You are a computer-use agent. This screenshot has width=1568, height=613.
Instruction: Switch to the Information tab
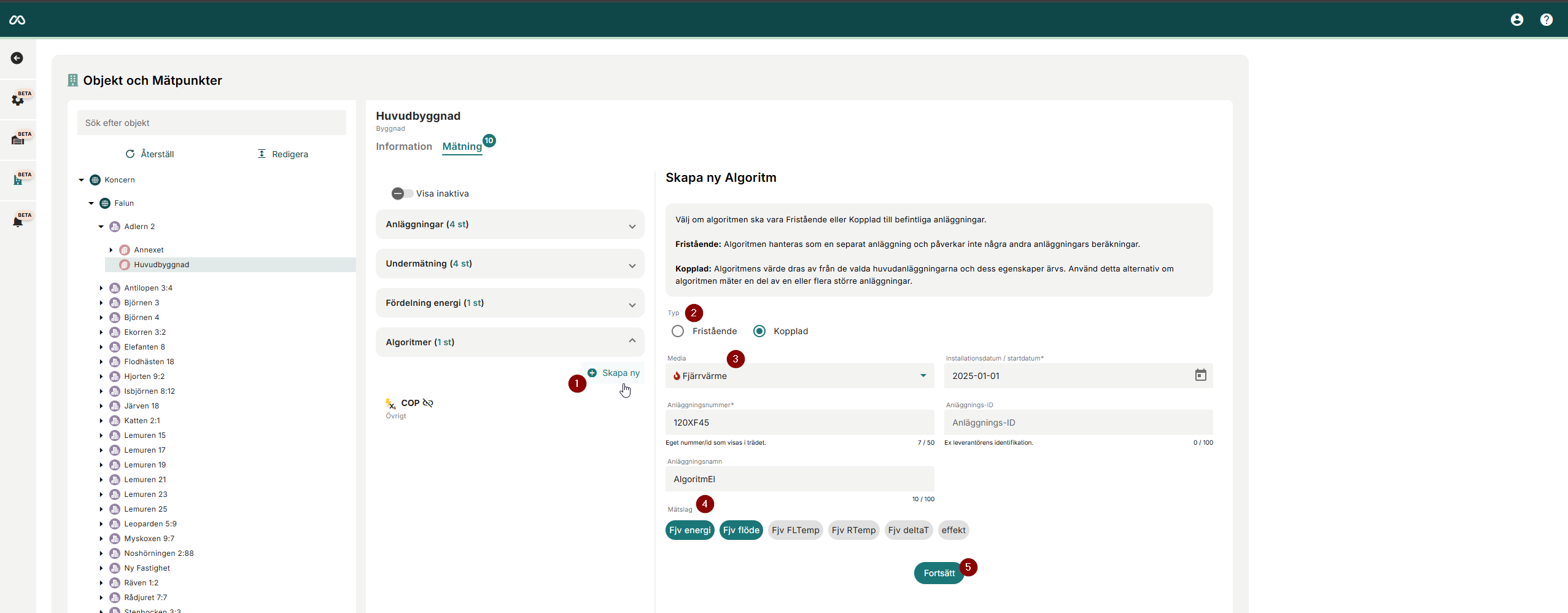[x=404, y=147]
